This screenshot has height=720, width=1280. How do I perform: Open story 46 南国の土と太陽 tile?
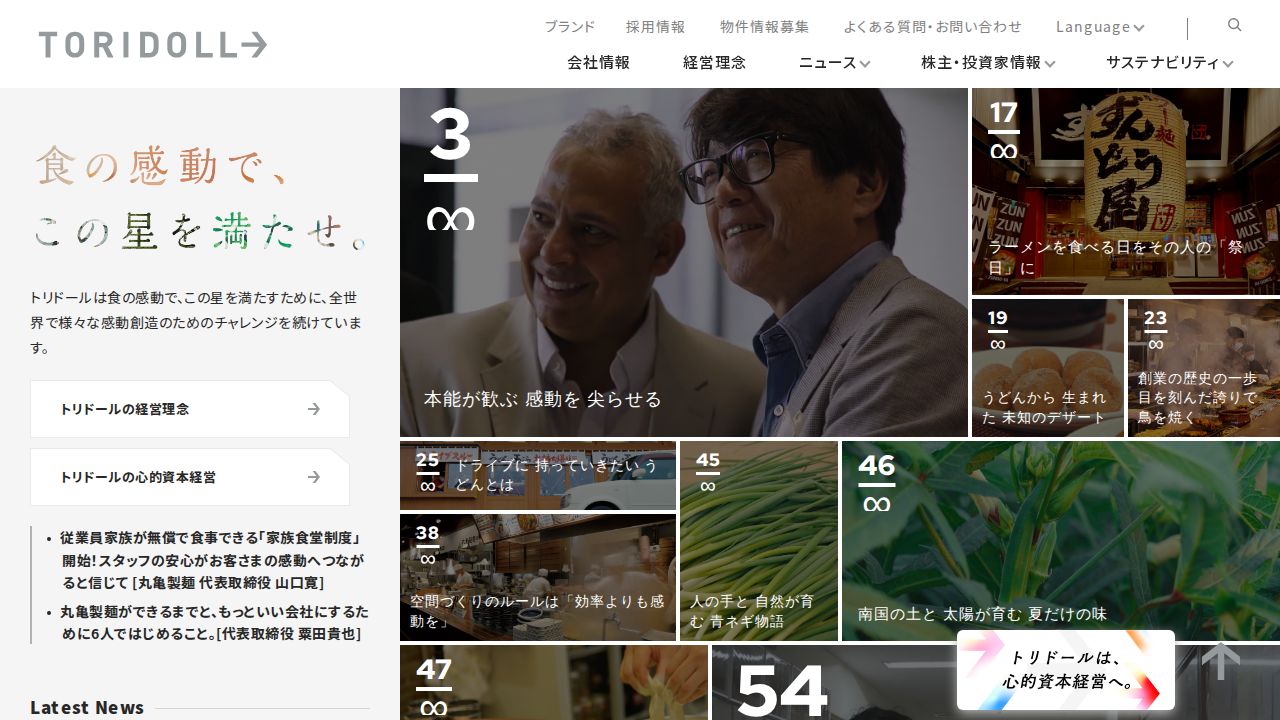pos(1061,541)
